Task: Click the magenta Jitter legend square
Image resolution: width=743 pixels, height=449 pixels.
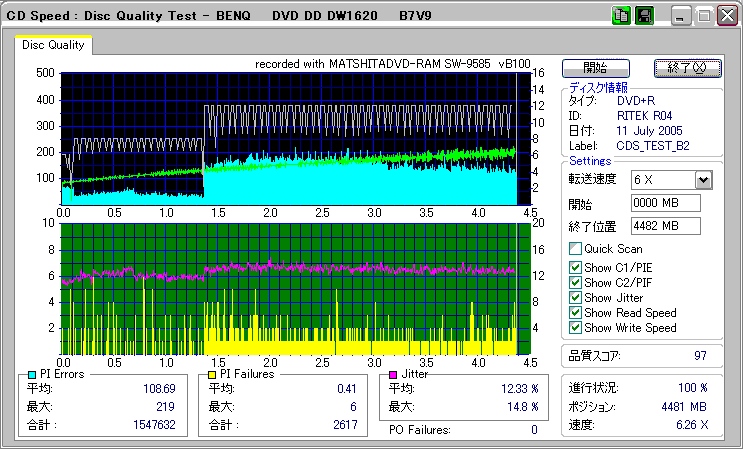Action: click(x=395, y=374)
